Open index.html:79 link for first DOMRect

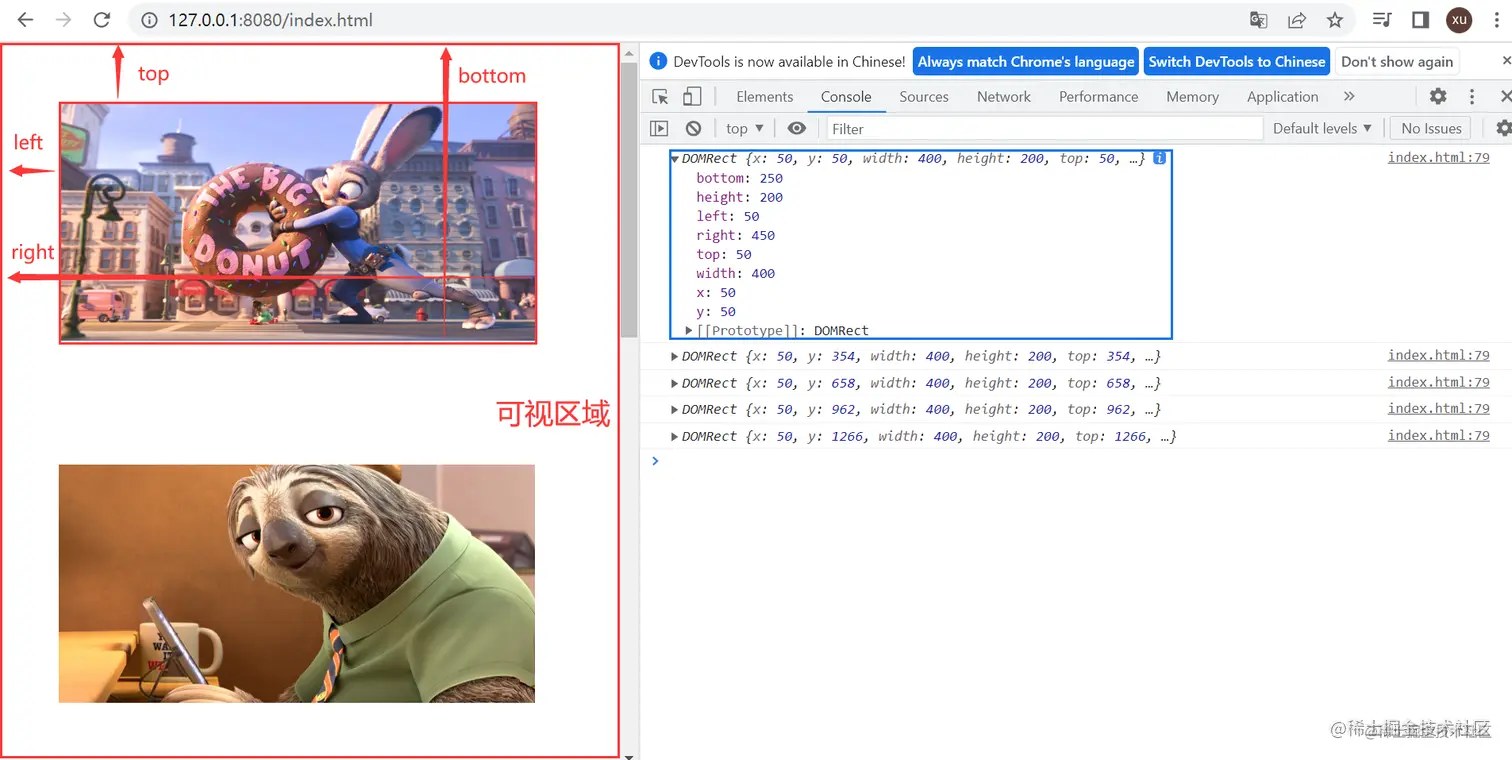(x=1438, y=157)
